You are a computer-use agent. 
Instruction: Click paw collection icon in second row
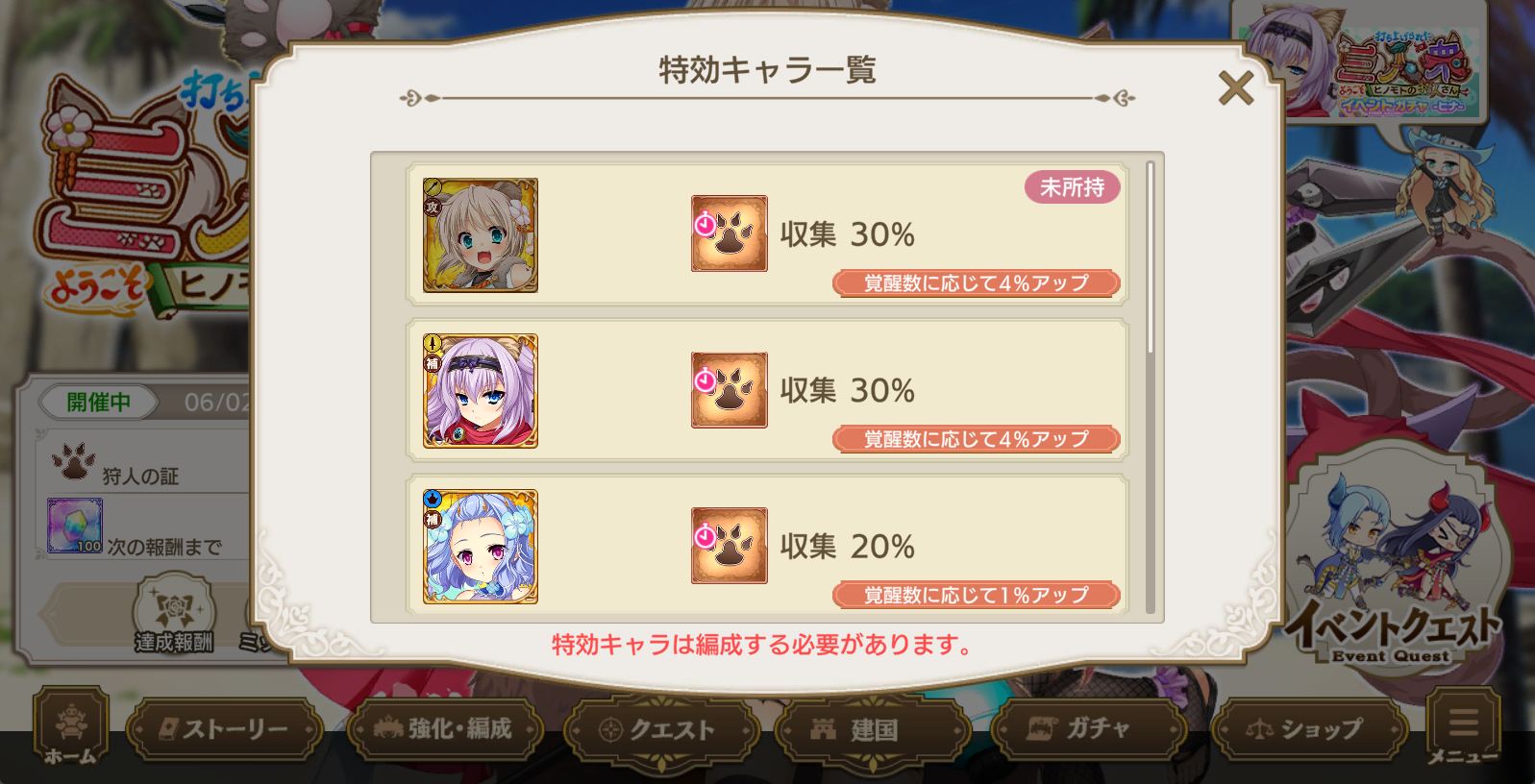click(x=730, y=390)
